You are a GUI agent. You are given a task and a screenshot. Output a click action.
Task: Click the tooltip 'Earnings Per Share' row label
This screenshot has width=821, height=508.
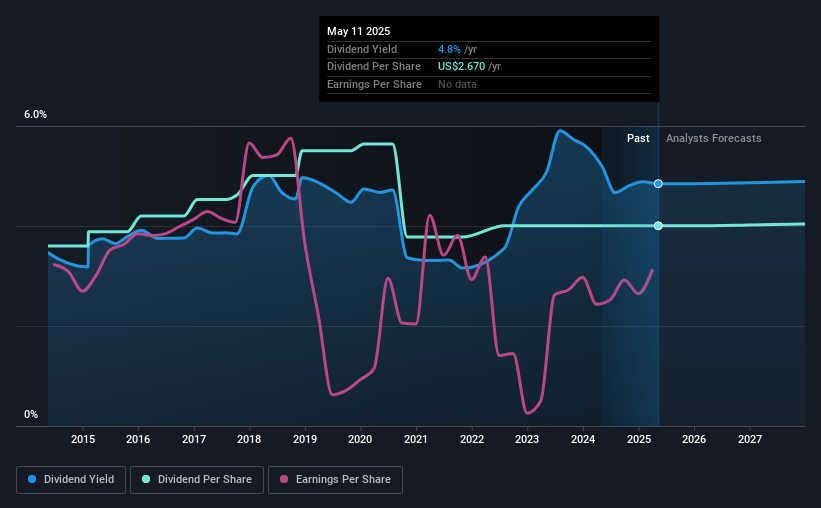coord(374,84)
